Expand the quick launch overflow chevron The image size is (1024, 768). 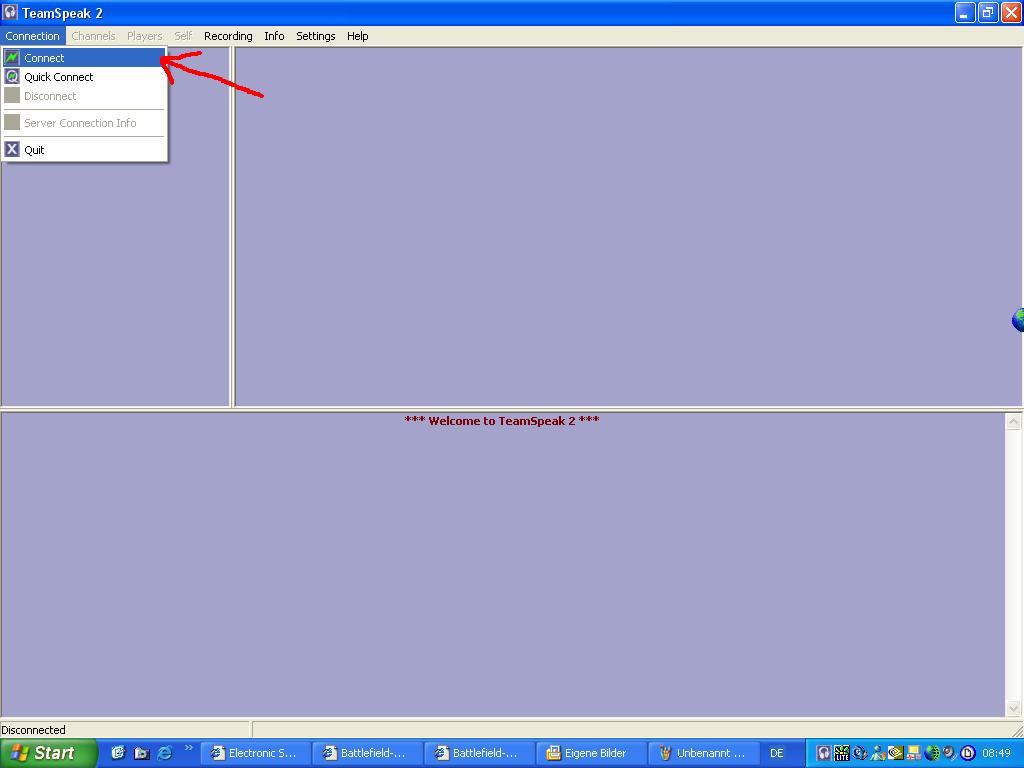[x=189, y=748]
